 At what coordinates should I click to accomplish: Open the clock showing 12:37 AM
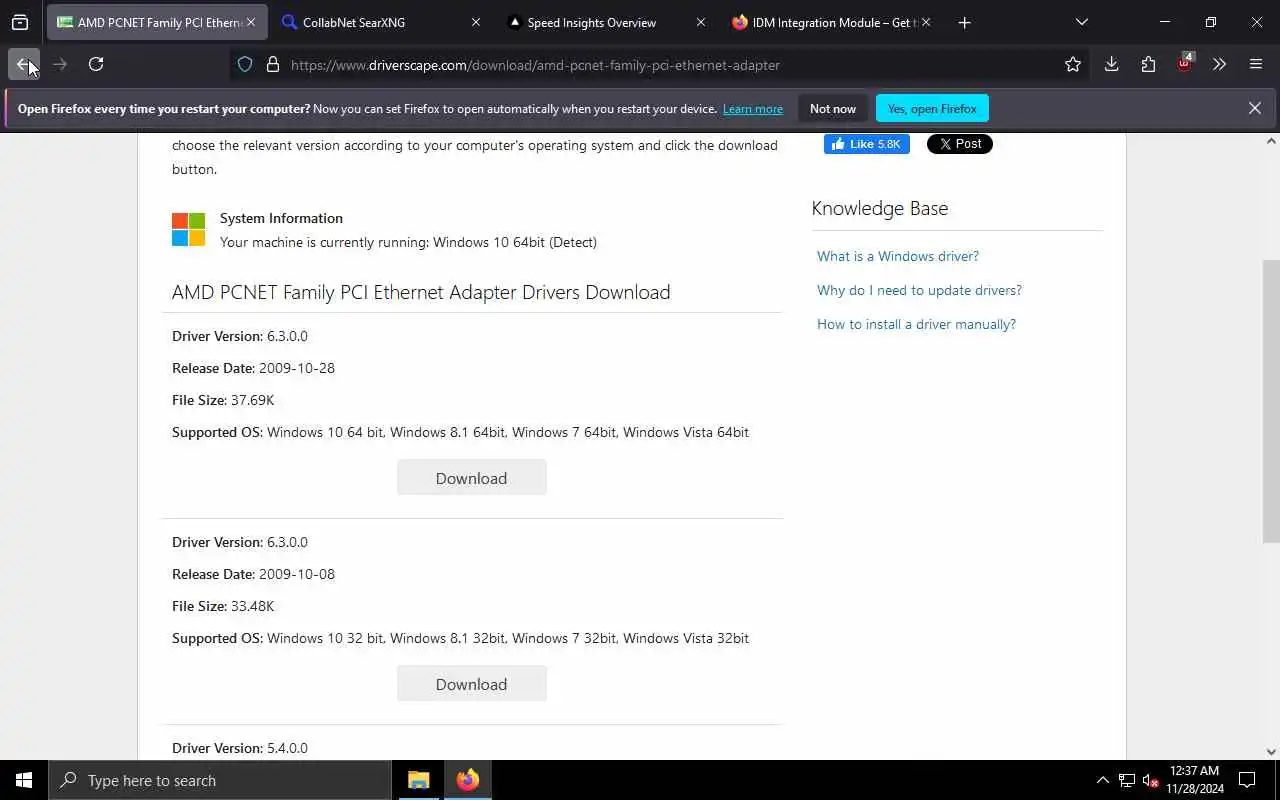[x=1195, y=780]
